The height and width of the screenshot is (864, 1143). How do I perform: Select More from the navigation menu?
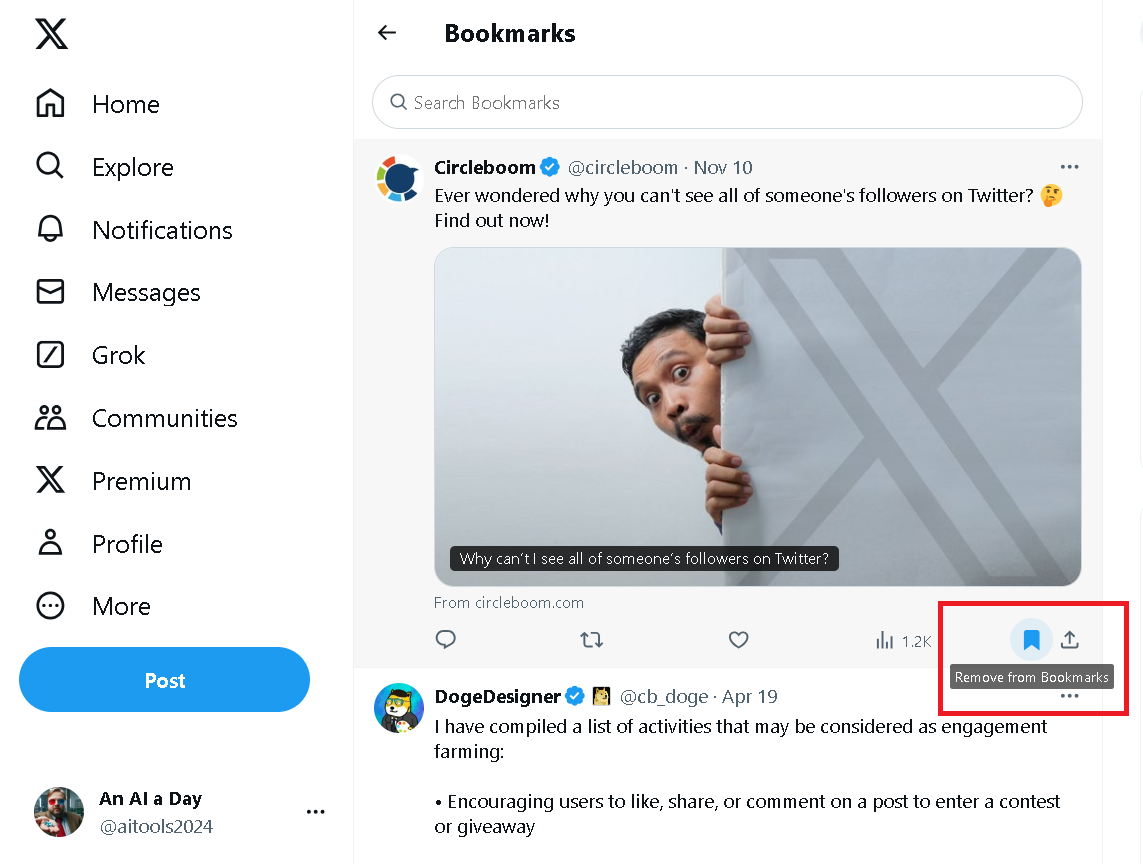tap(51, 605)
